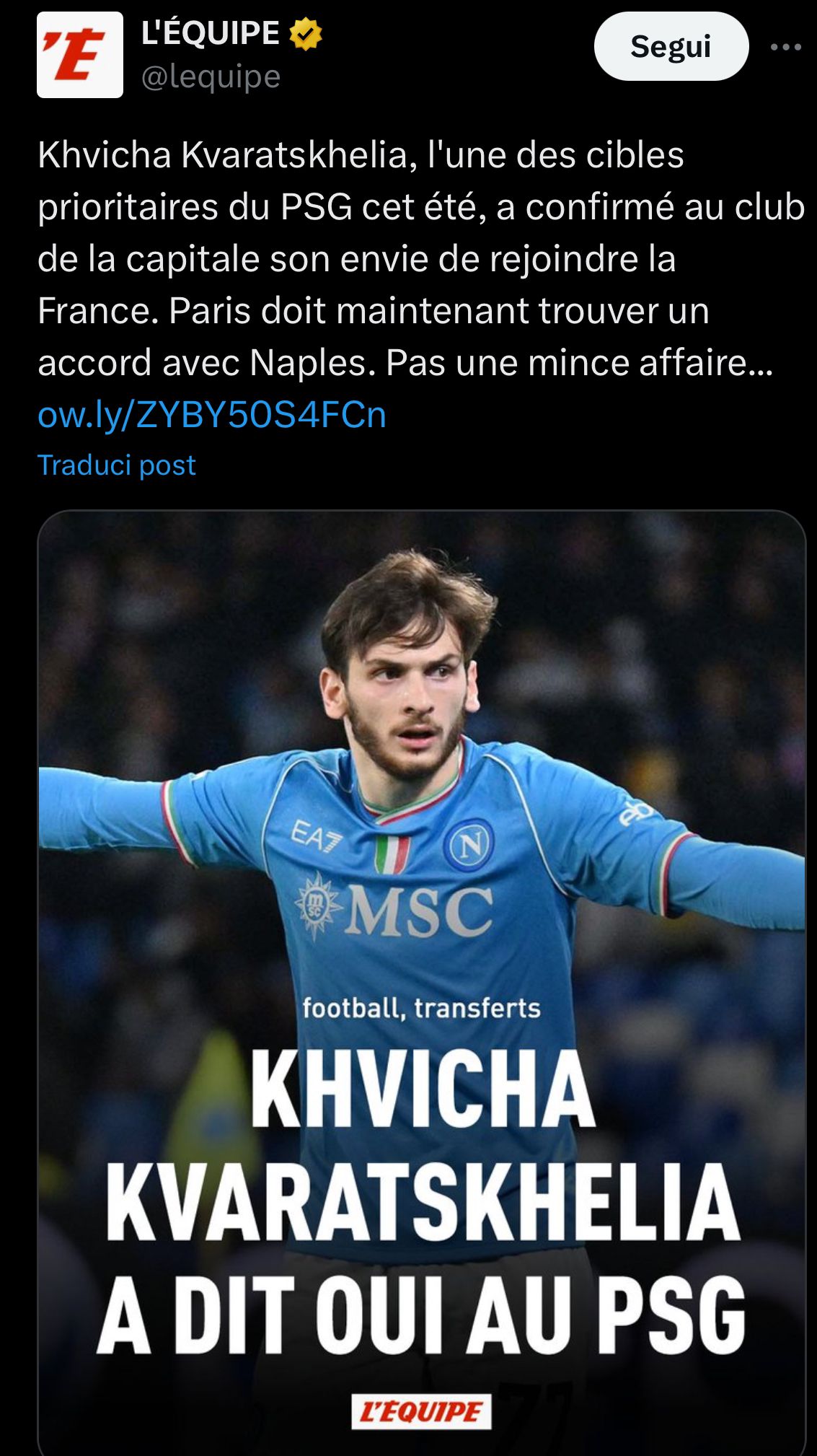This screenshot has height=1456, width=817.
Task: Click the L'ÉQUIPE logo below headline
Action: click(422, 1412)
